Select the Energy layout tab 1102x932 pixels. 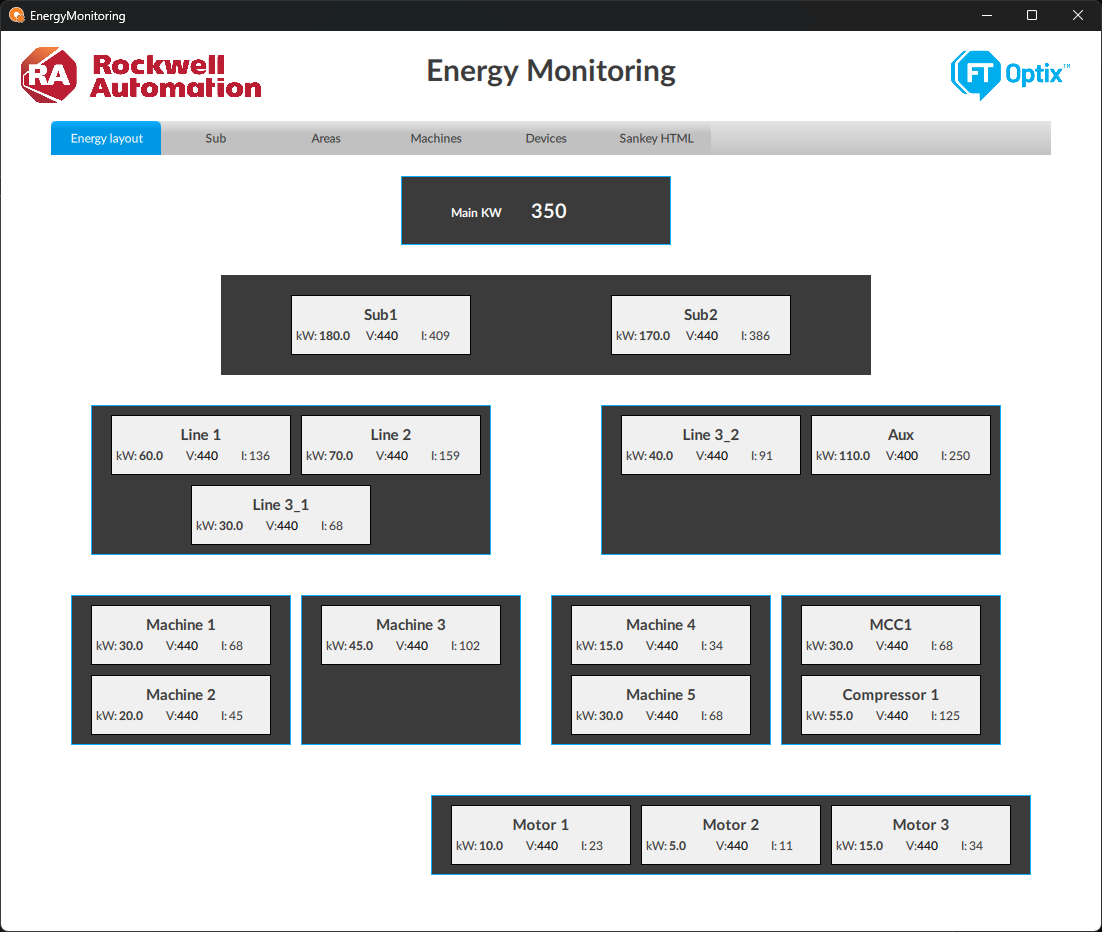(106, 138)
